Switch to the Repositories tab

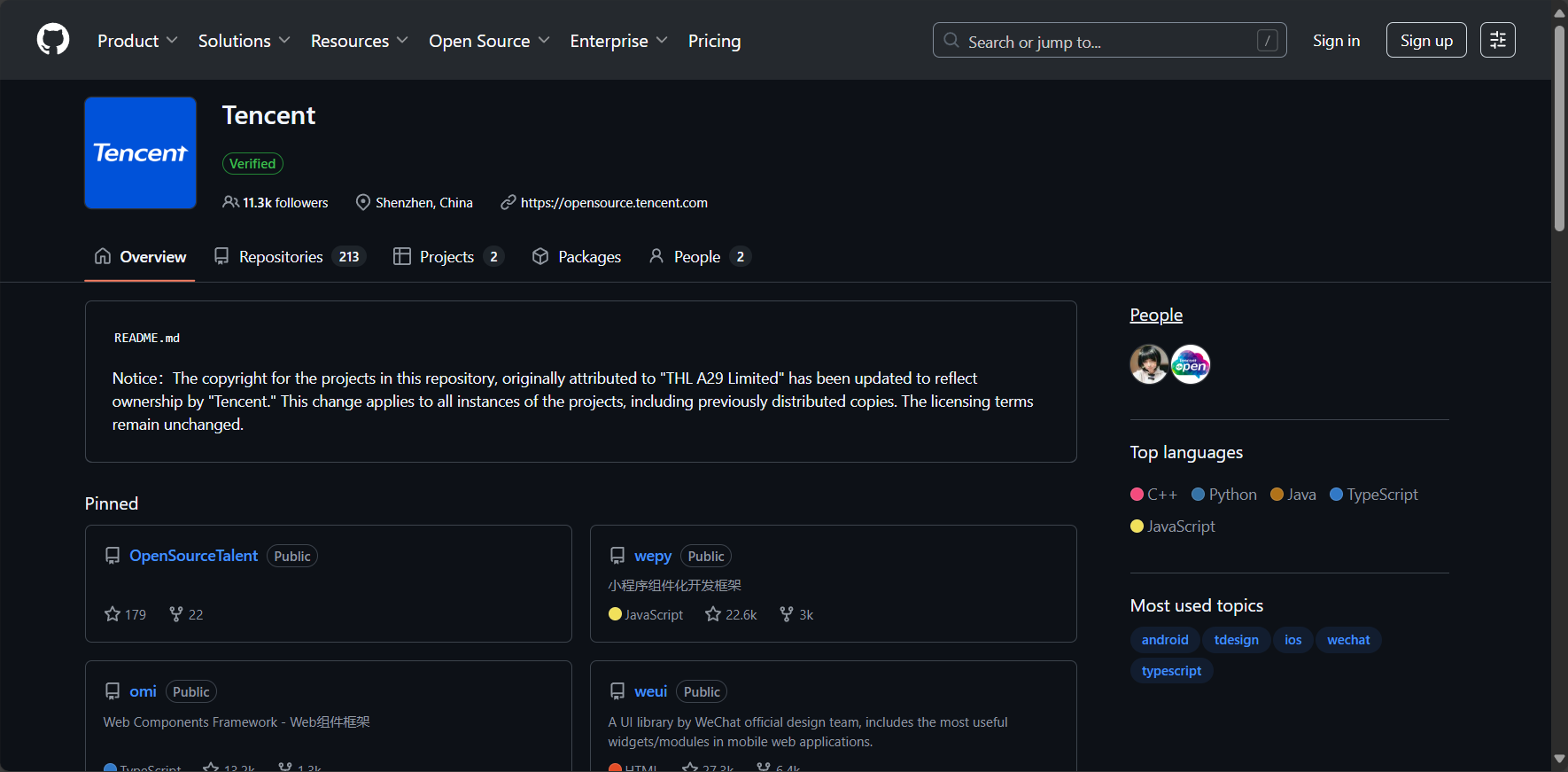coord(290,256)
